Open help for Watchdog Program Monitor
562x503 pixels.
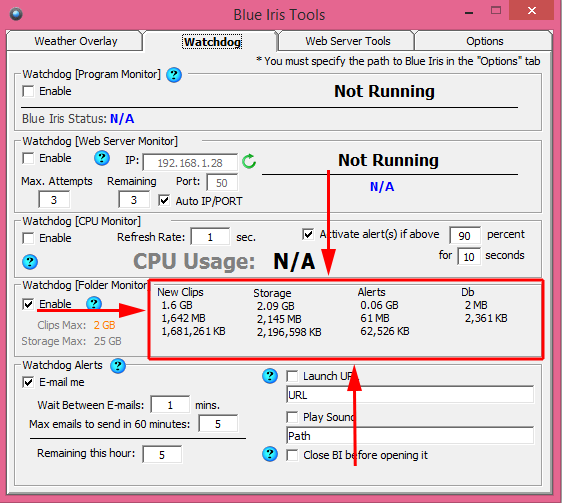[174, 75]
